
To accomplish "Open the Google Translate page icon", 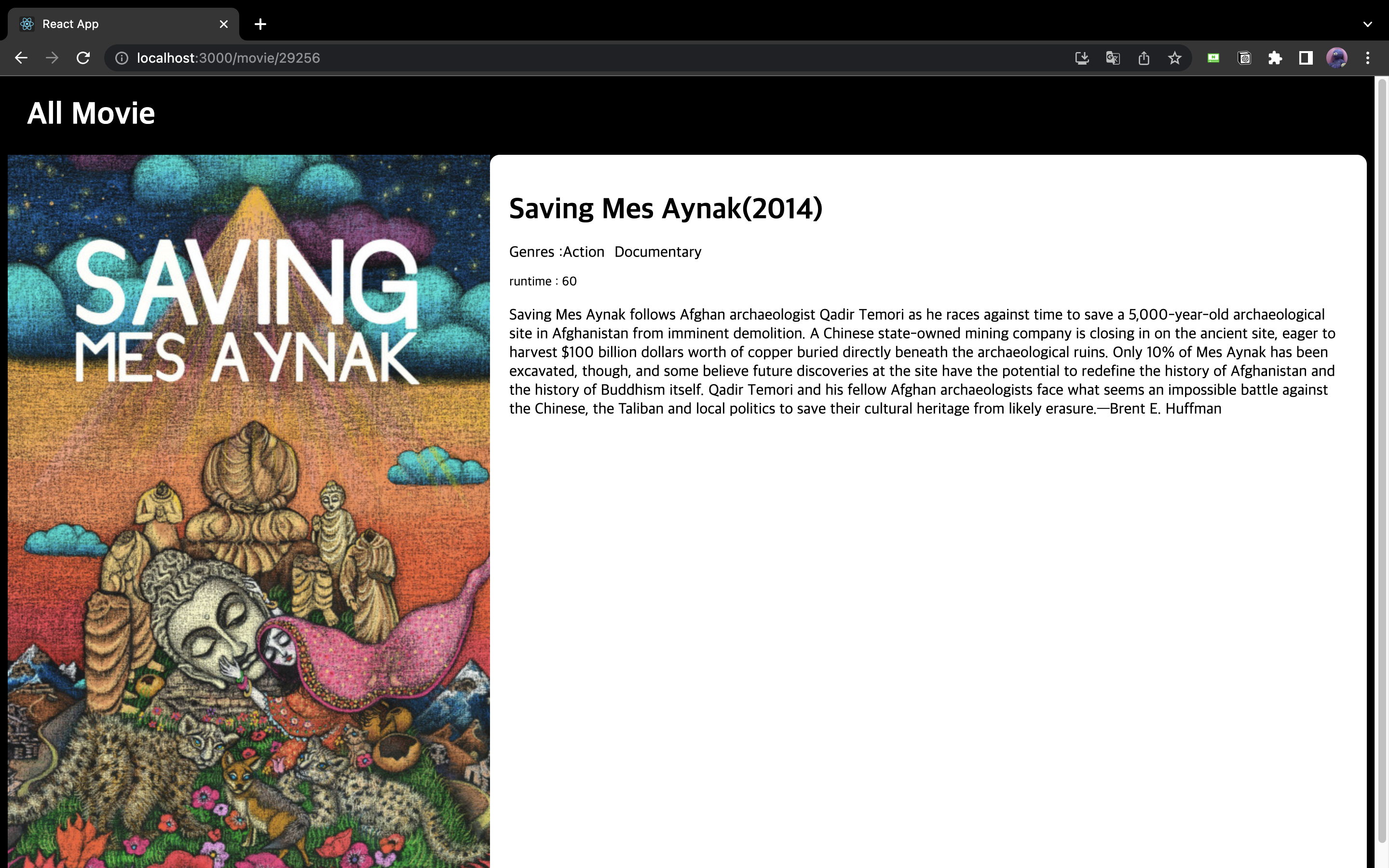I will coord(1113,58).
